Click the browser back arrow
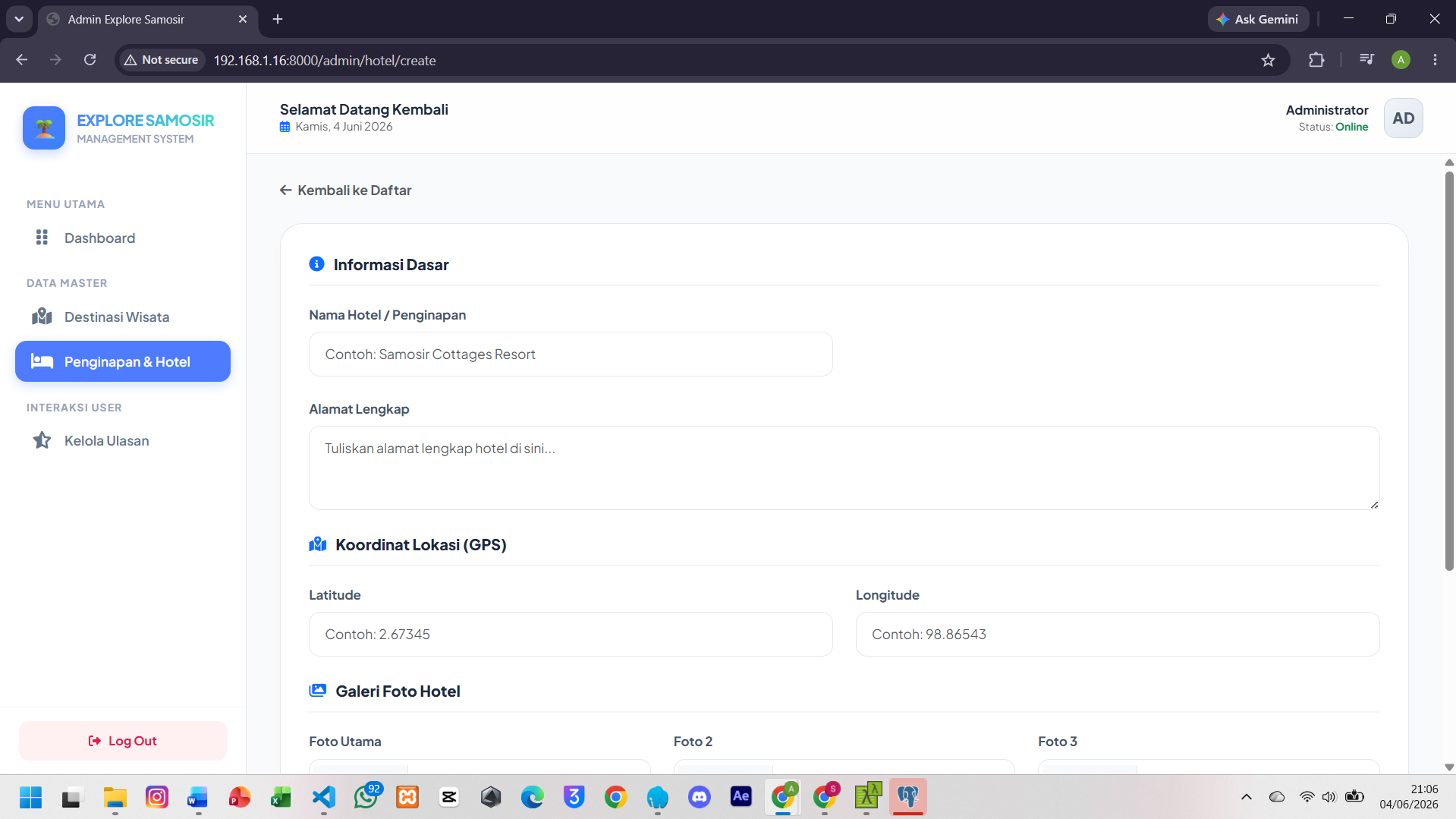This screenshot has height=819, width=1456. click(x=22, y=60)
